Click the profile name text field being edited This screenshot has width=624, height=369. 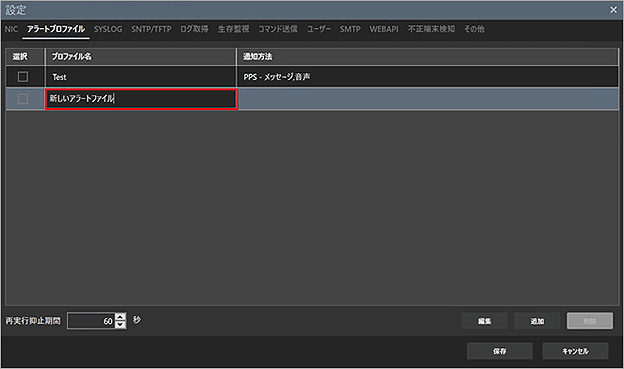[x=142, y=99]
